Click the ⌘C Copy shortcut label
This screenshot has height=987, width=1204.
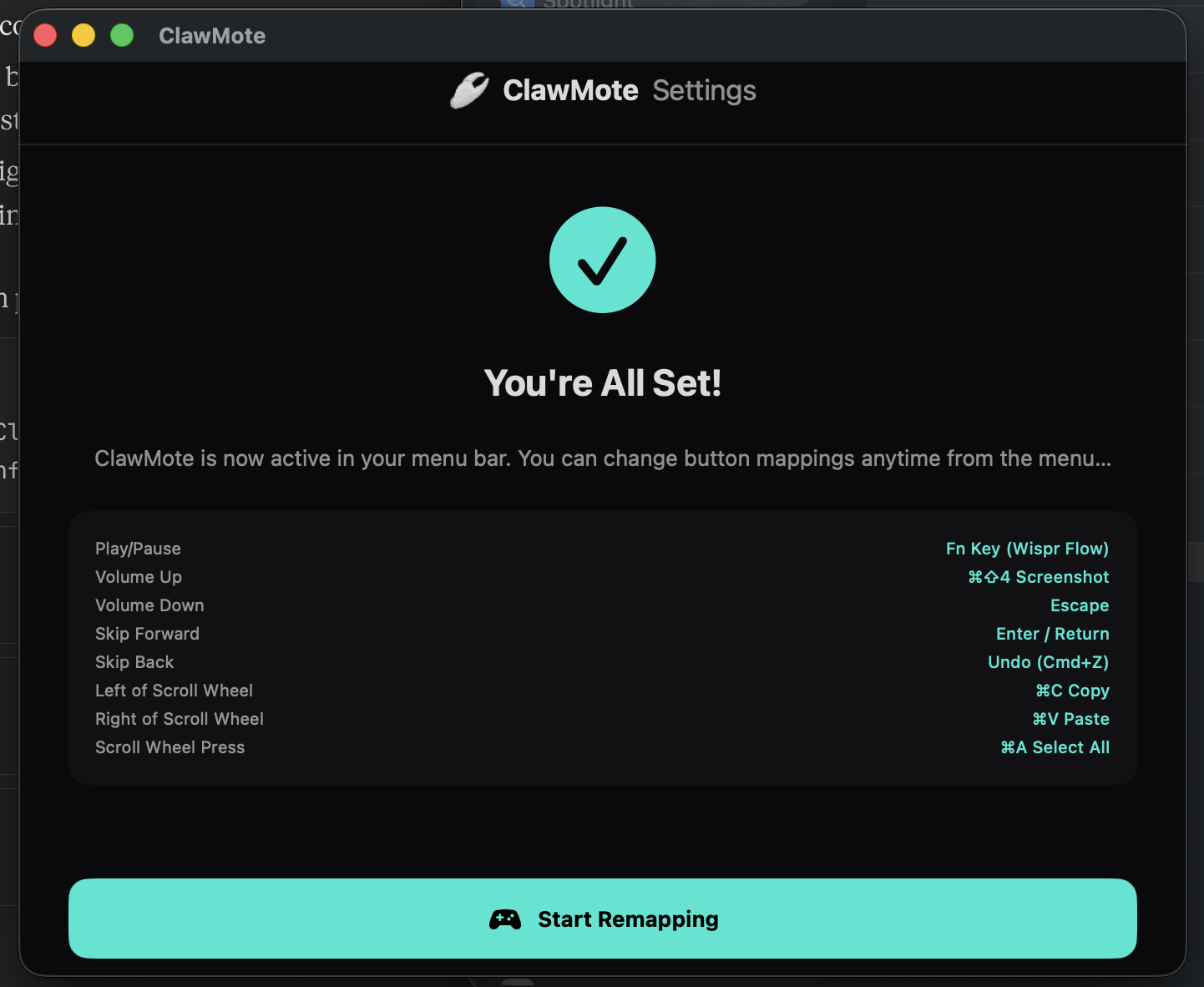1072,691
